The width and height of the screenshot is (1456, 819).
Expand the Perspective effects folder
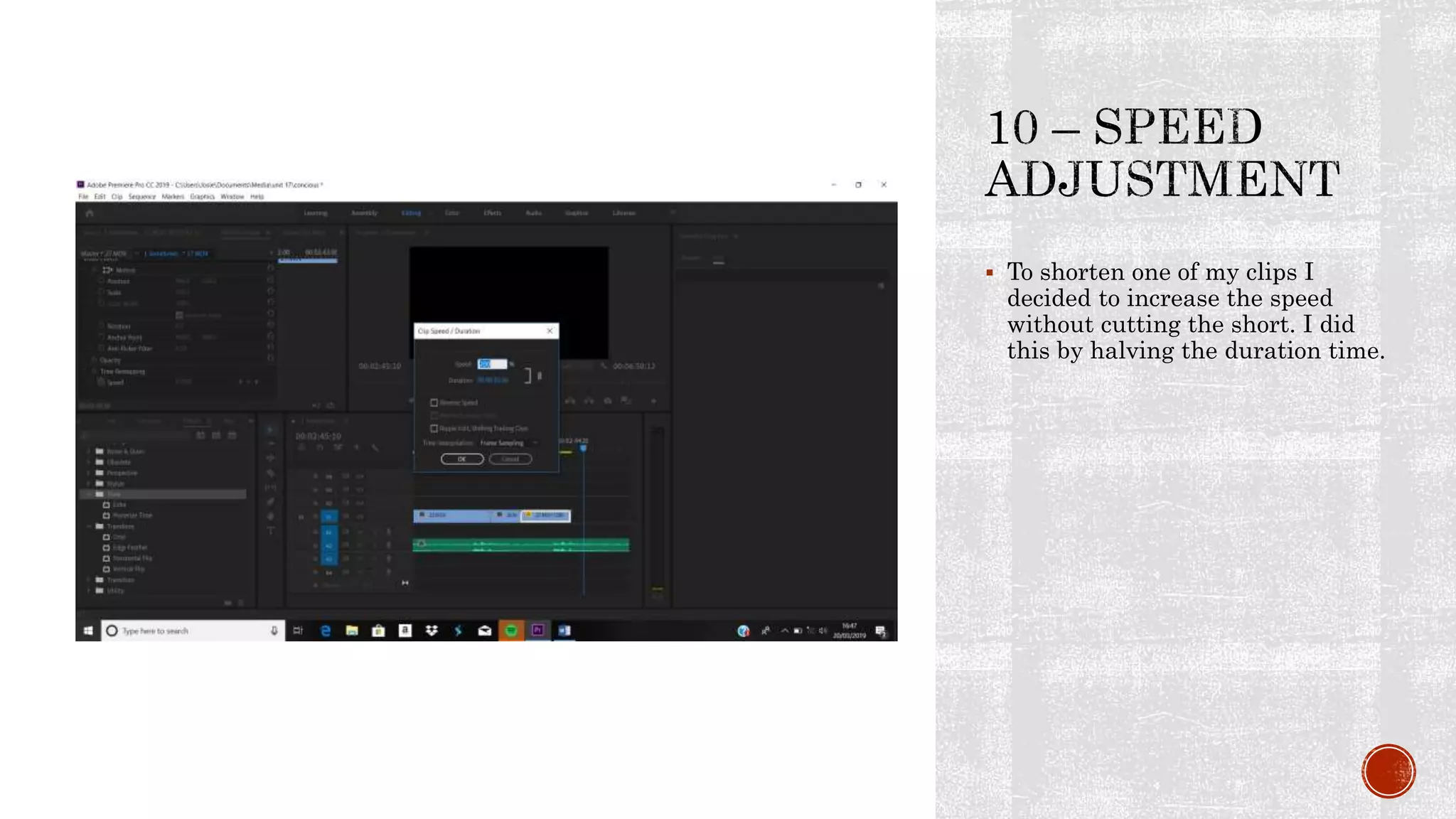pyautogui.click(x=90, y=473)
